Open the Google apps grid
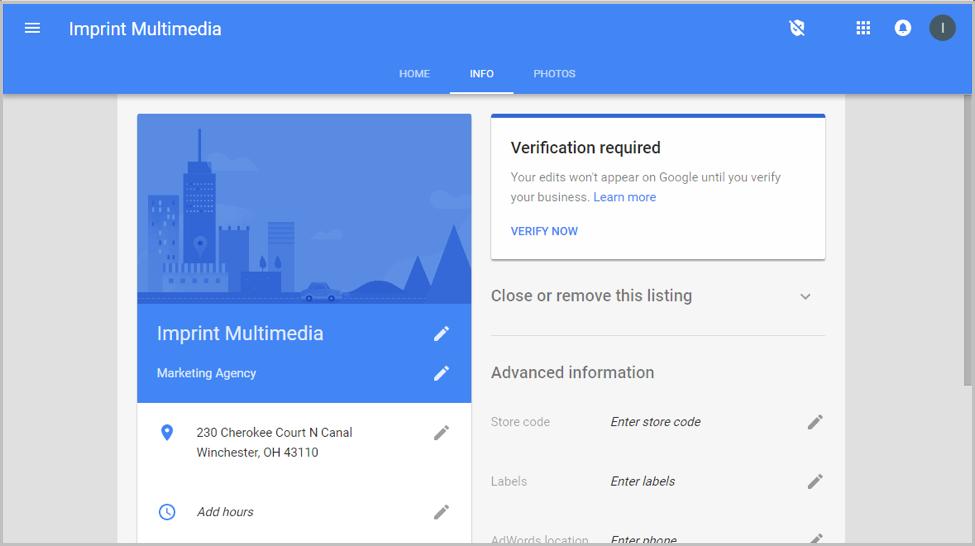Image resolution: width=975 pixels, height=546 pixels. point(863,28)
